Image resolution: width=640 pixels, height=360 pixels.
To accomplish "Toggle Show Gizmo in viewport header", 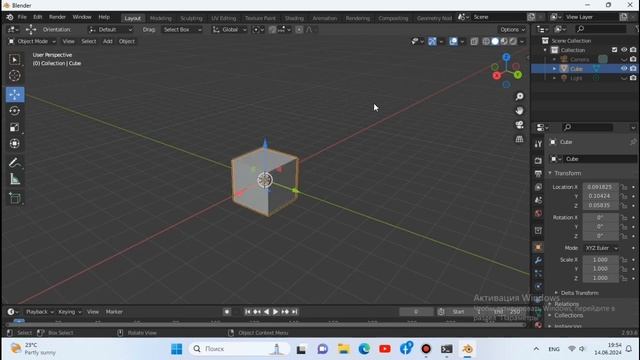I will point(432,41).
